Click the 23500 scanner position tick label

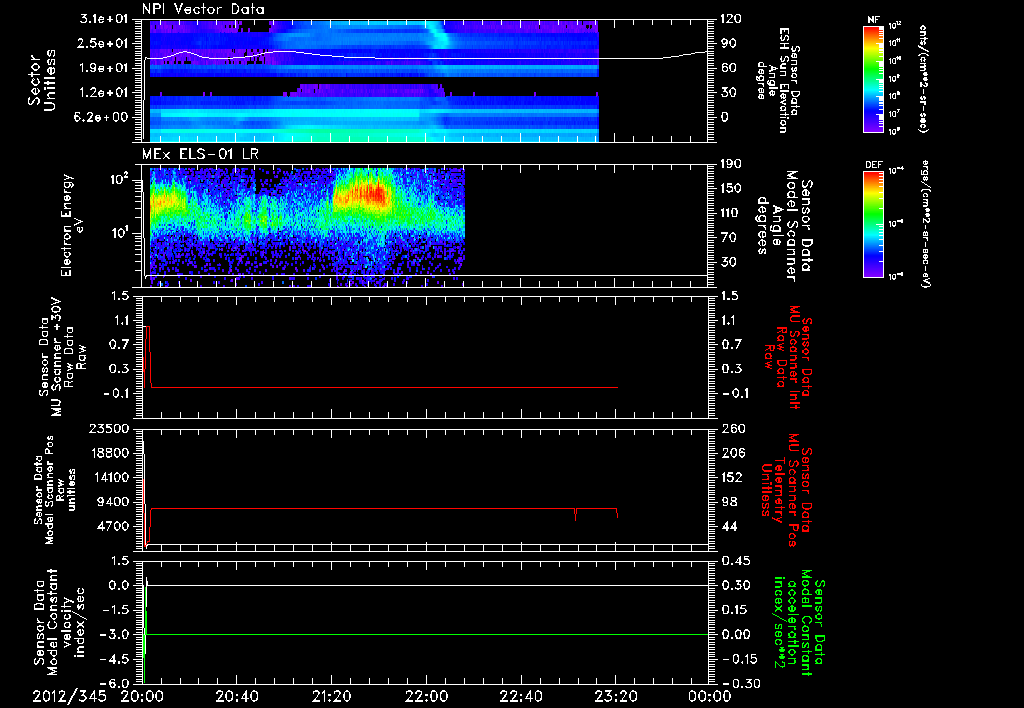(x=108, y=429)
